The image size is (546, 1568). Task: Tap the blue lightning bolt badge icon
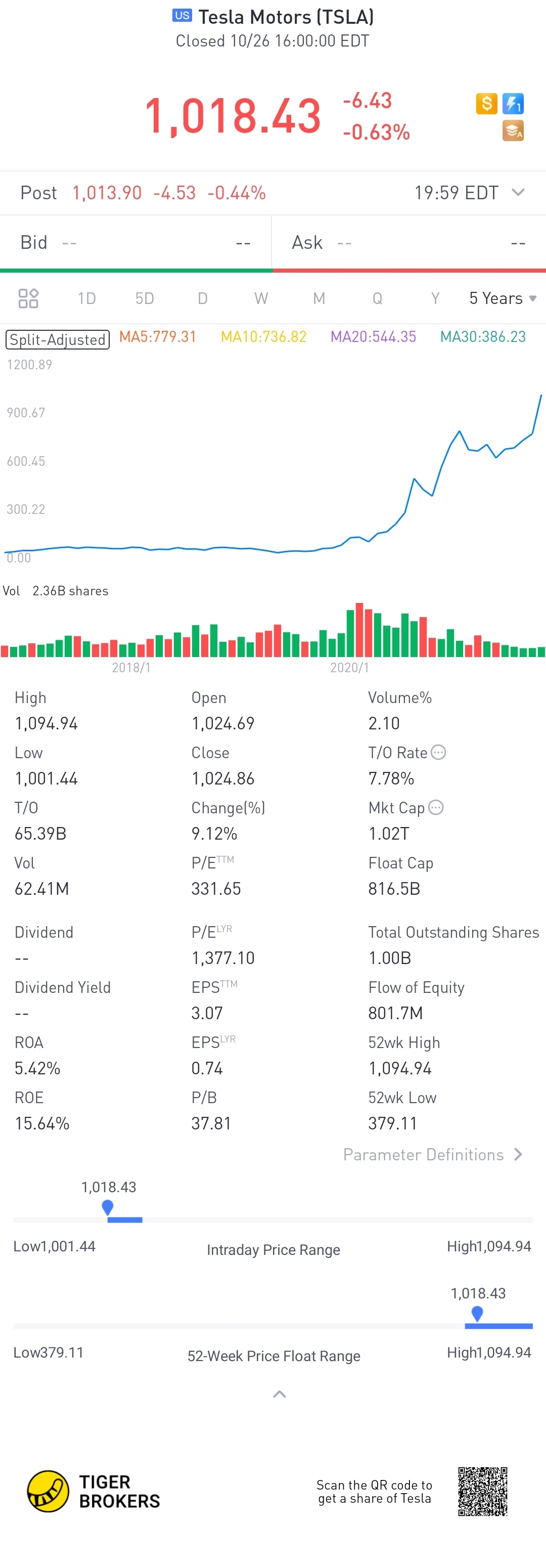click(x=513, y=104)
